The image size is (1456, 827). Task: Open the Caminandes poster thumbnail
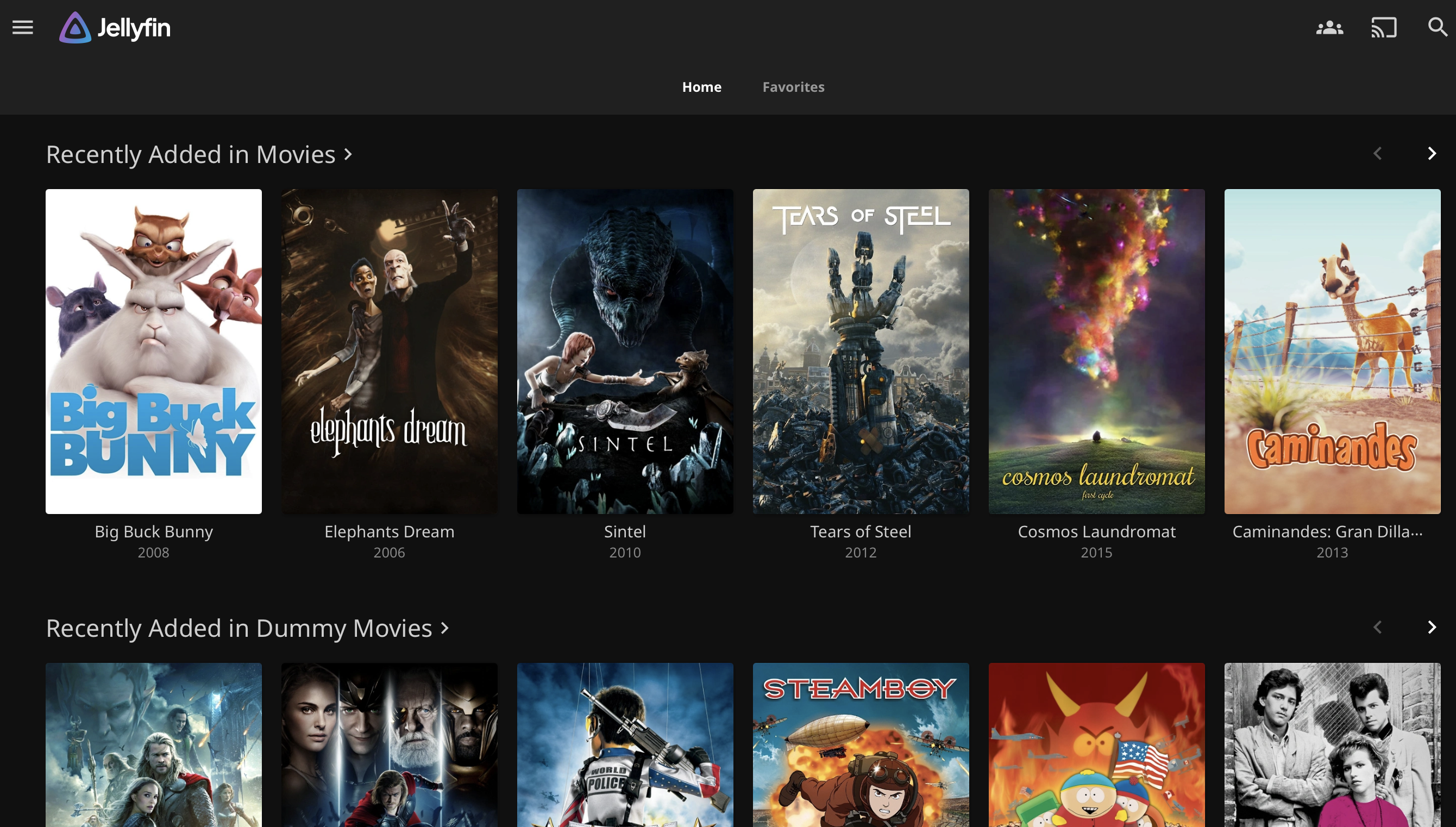tap(1332, 351)
